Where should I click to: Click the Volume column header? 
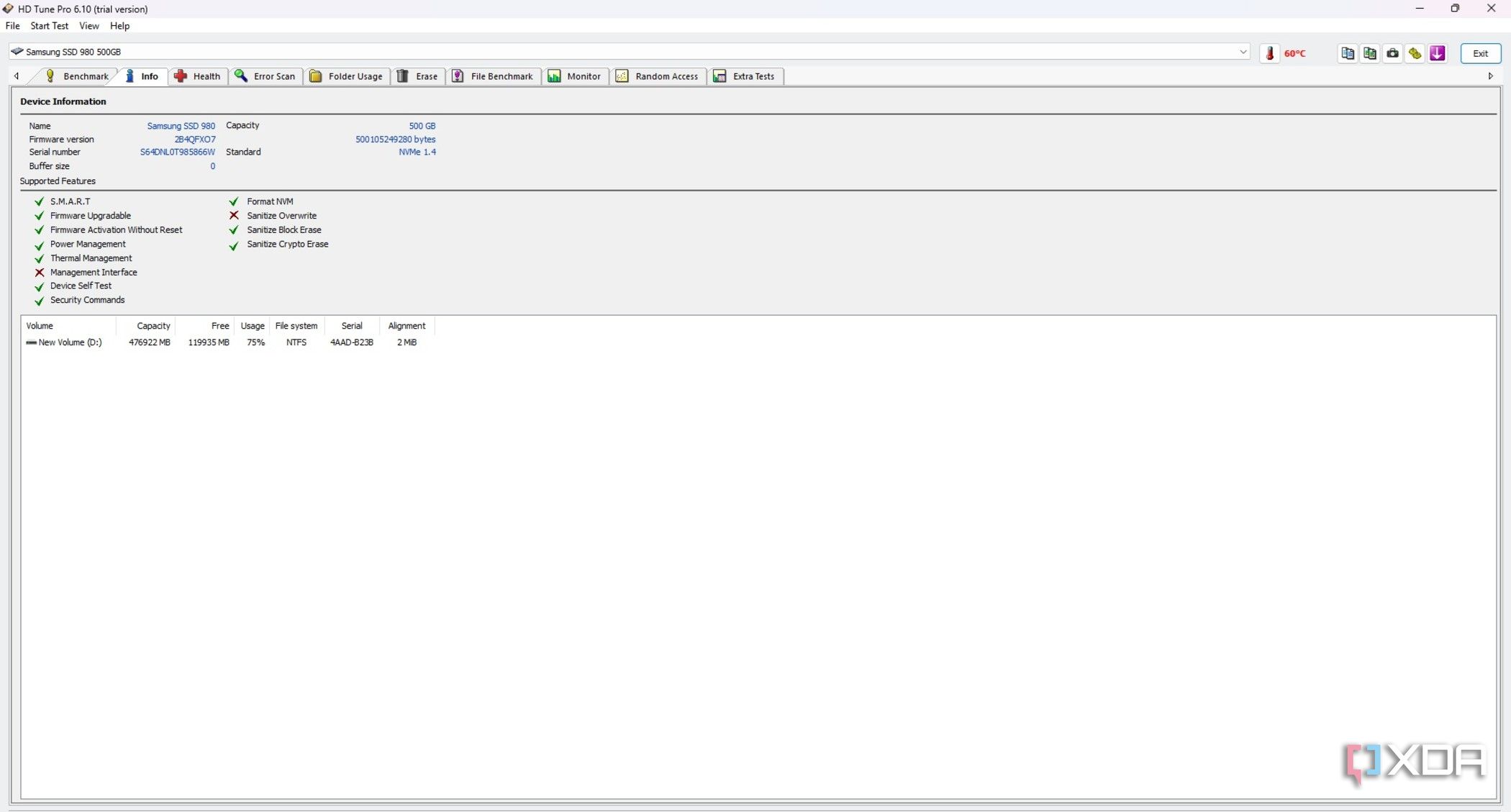[68, 326]
